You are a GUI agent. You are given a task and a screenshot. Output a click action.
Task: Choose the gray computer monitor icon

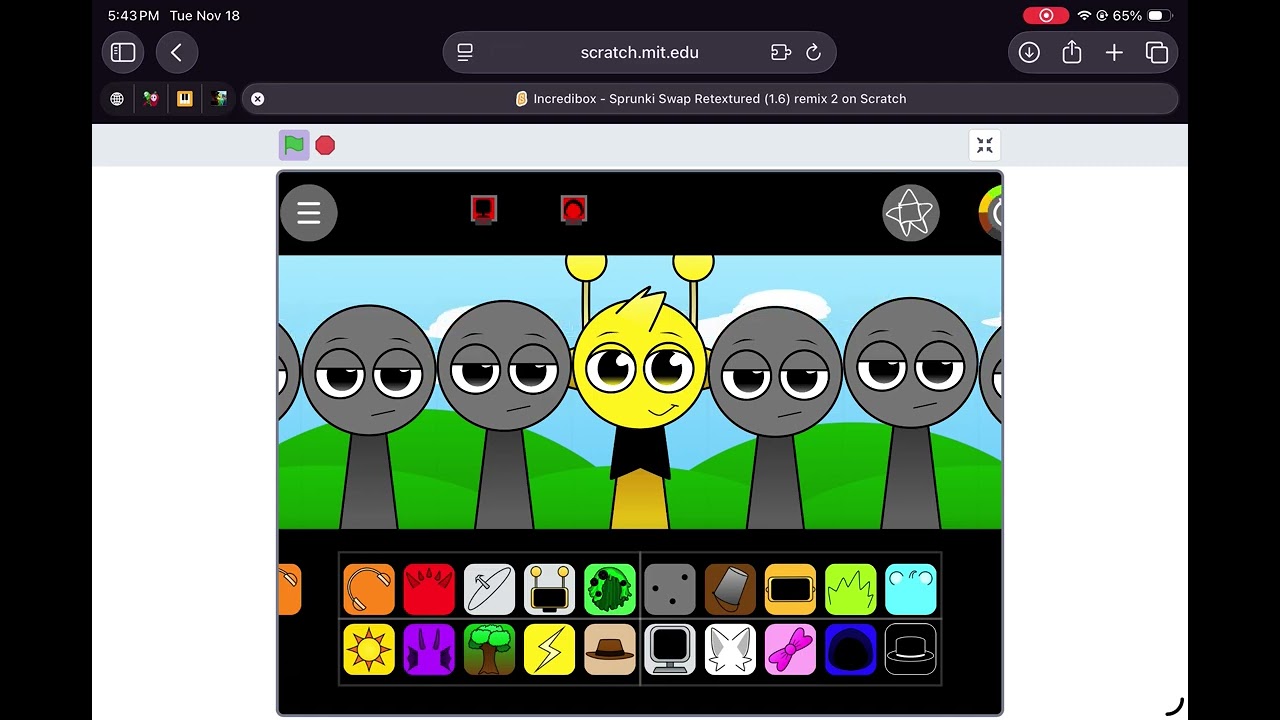click(670, 649)
